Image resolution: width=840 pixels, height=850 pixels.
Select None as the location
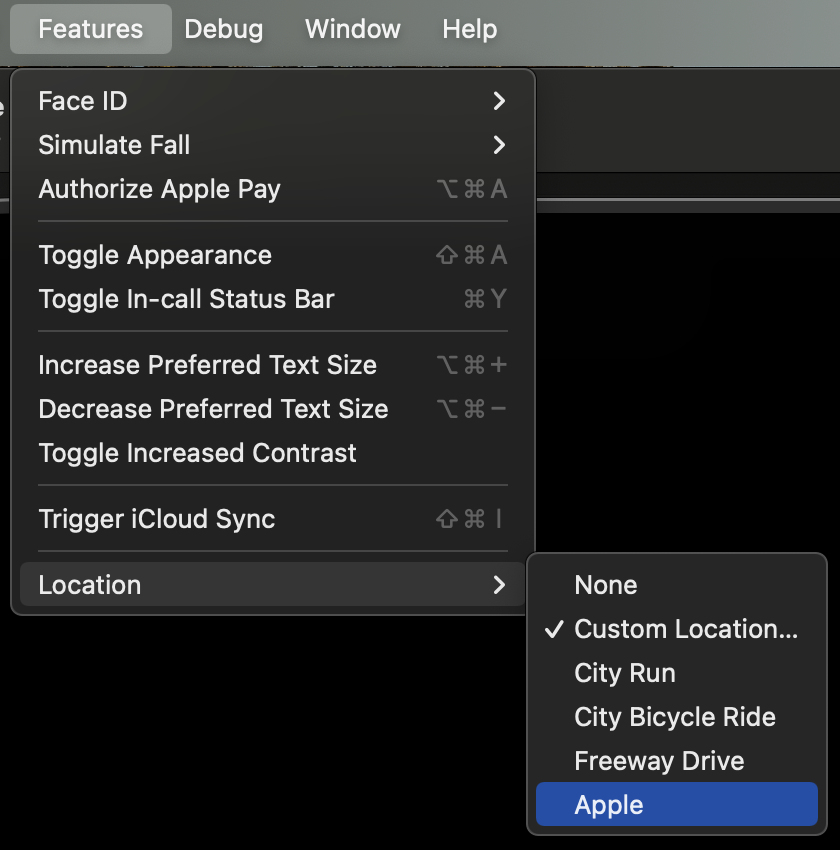pos(677,585)
